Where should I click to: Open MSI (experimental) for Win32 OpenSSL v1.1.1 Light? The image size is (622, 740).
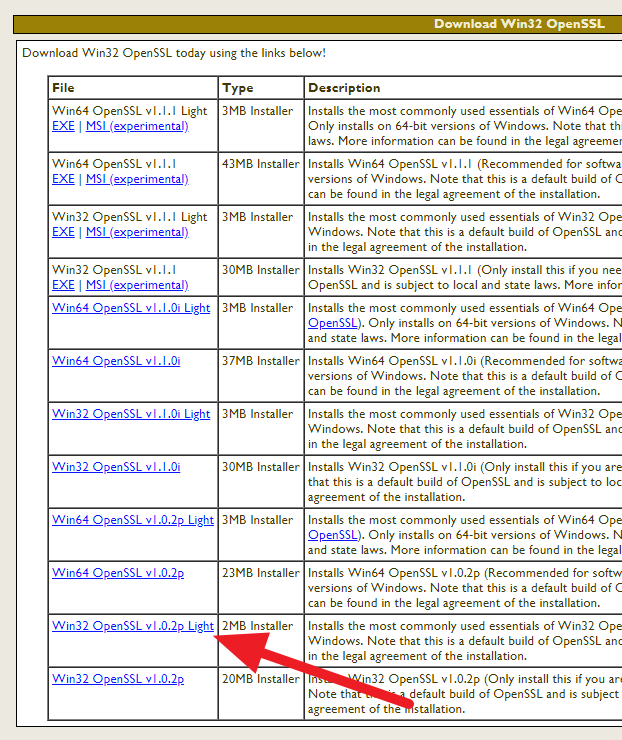(137, 232)
